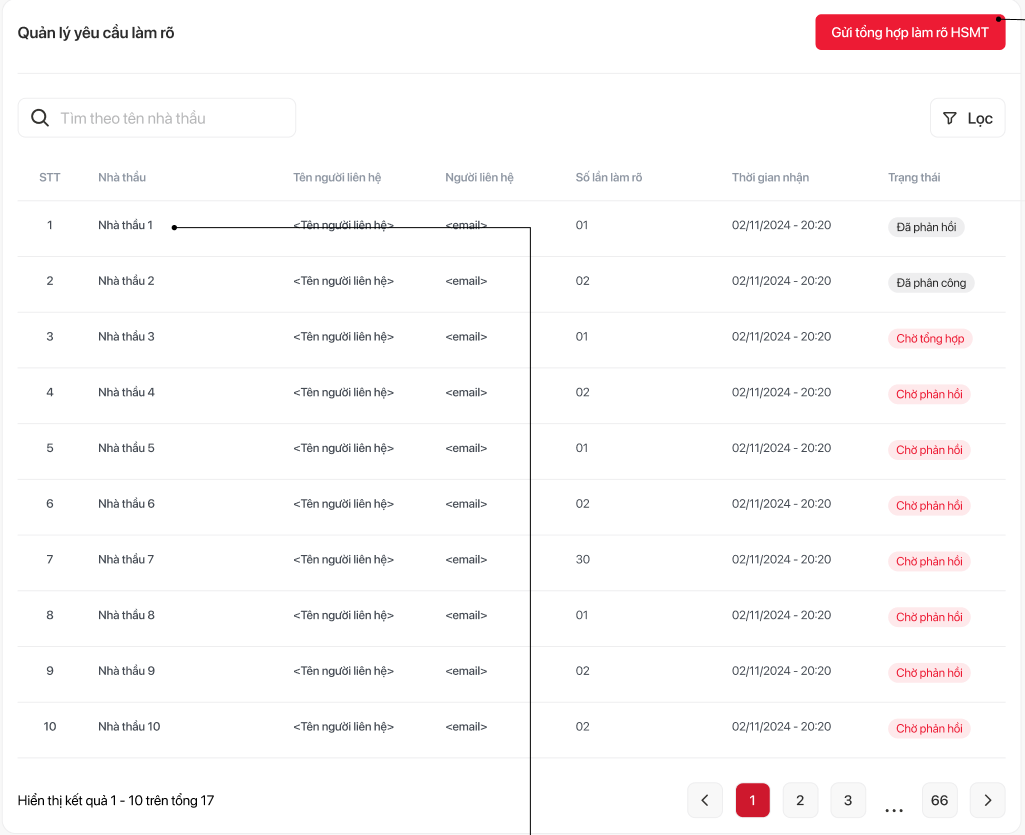Jump to page 66
Viewport: 1025px width, 835px height.
pyautogui.click(x=939, y=800)
